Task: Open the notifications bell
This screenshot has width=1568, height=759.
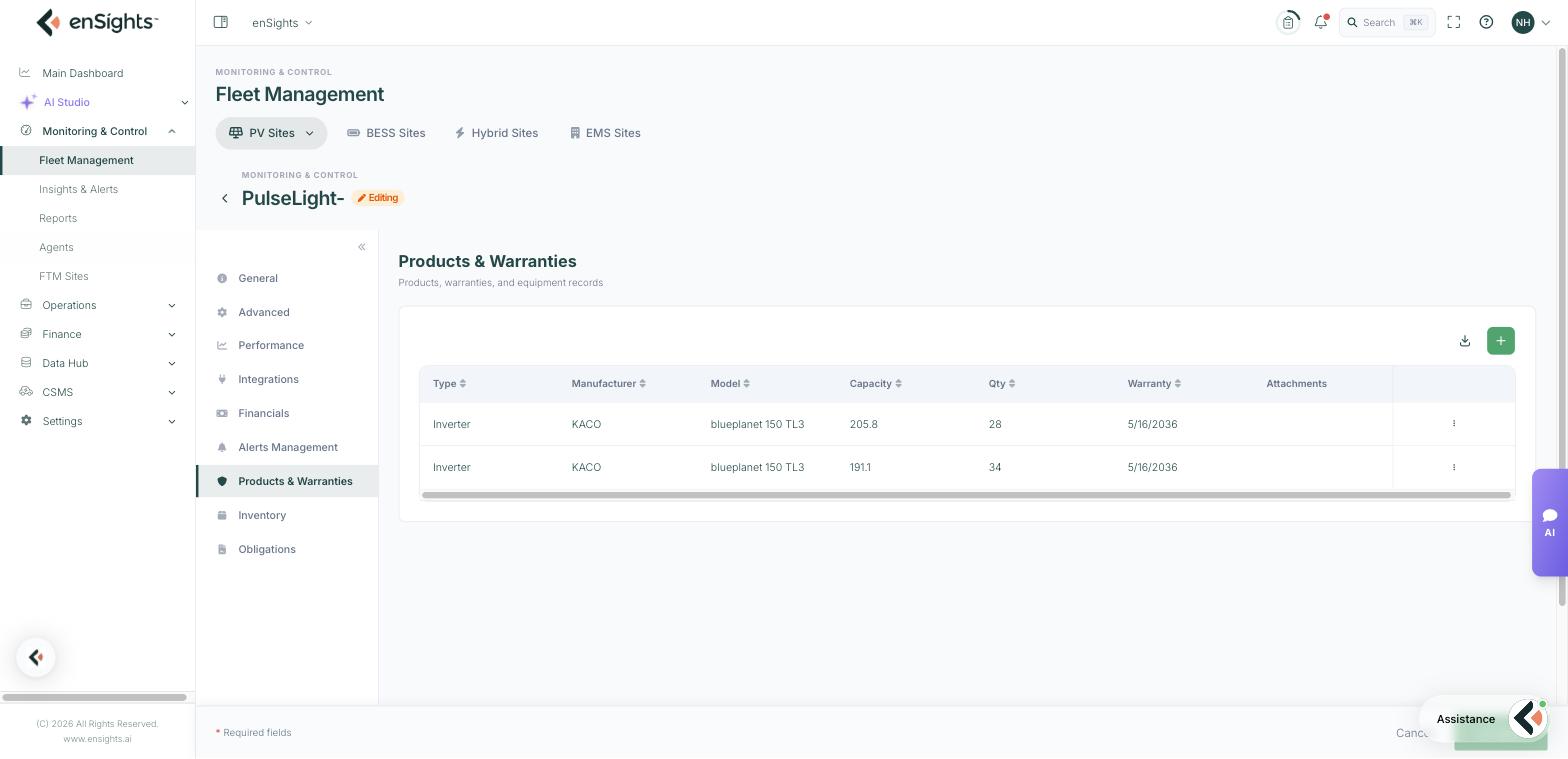Action: click(1321, 22)
